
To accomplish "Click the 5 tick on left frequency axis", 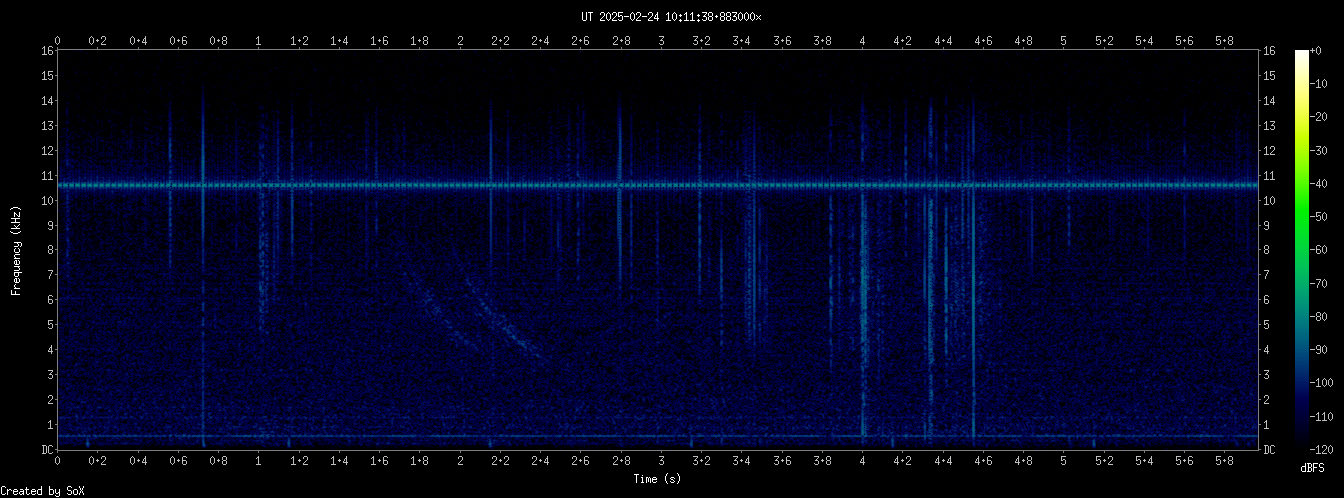I will click(50, 325).
